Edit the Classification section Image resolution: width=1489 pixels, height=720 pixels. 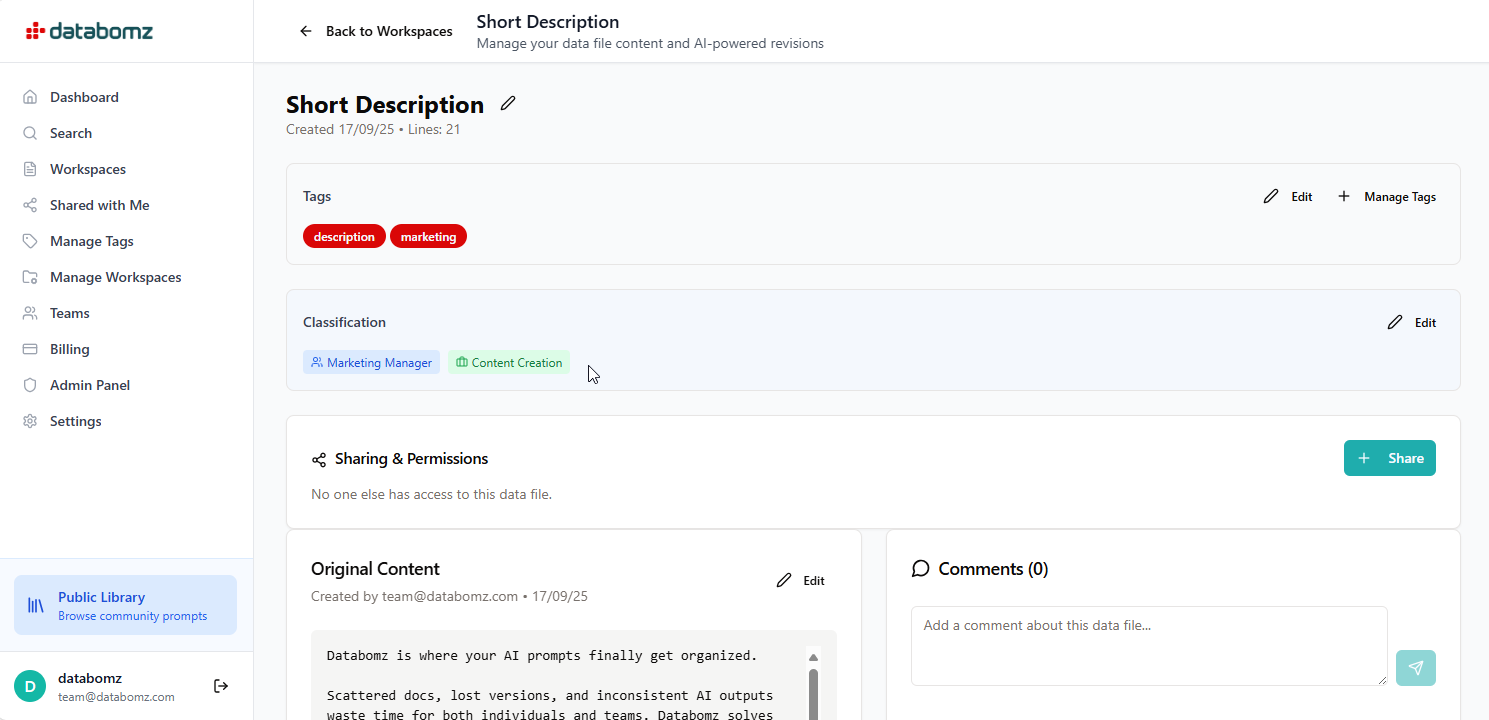click(x=1412, y=323)
